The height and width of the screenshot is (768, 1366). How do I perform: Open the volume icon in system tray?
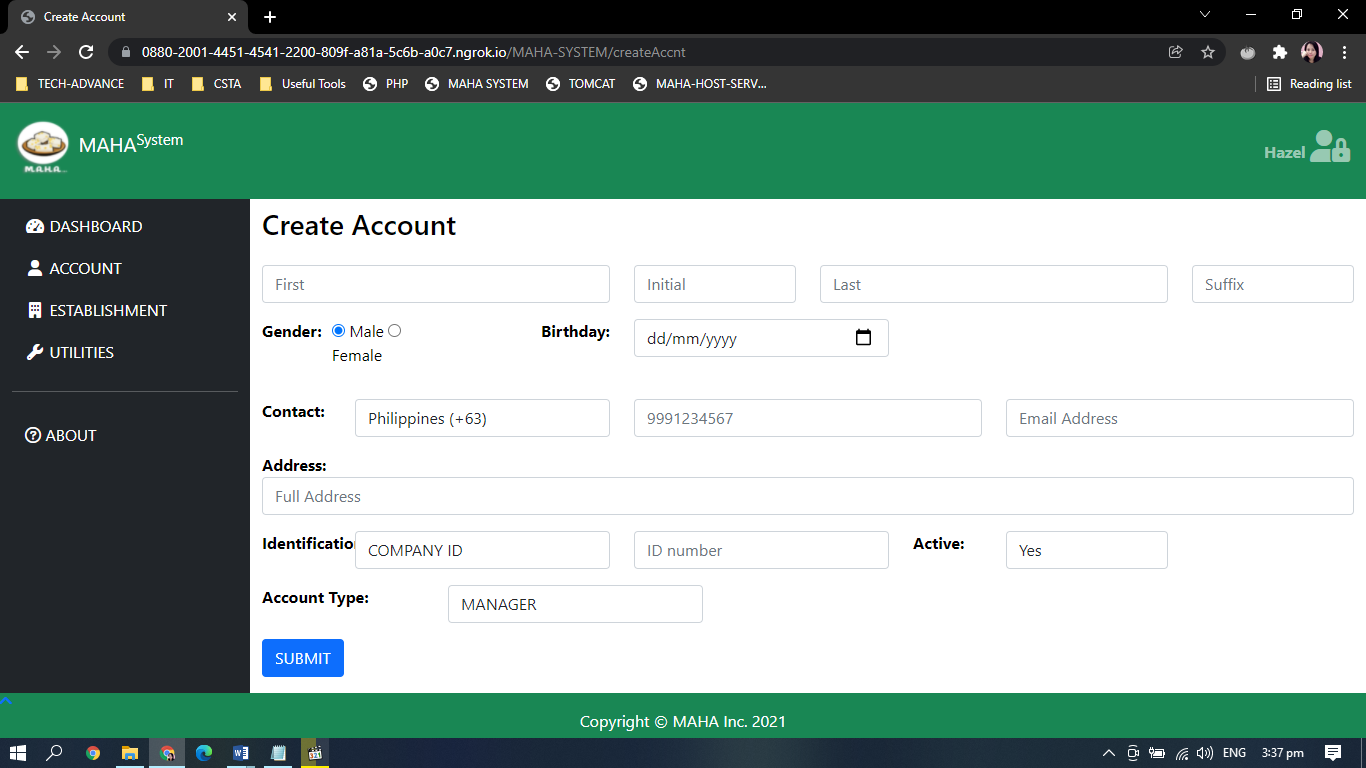1205,753
